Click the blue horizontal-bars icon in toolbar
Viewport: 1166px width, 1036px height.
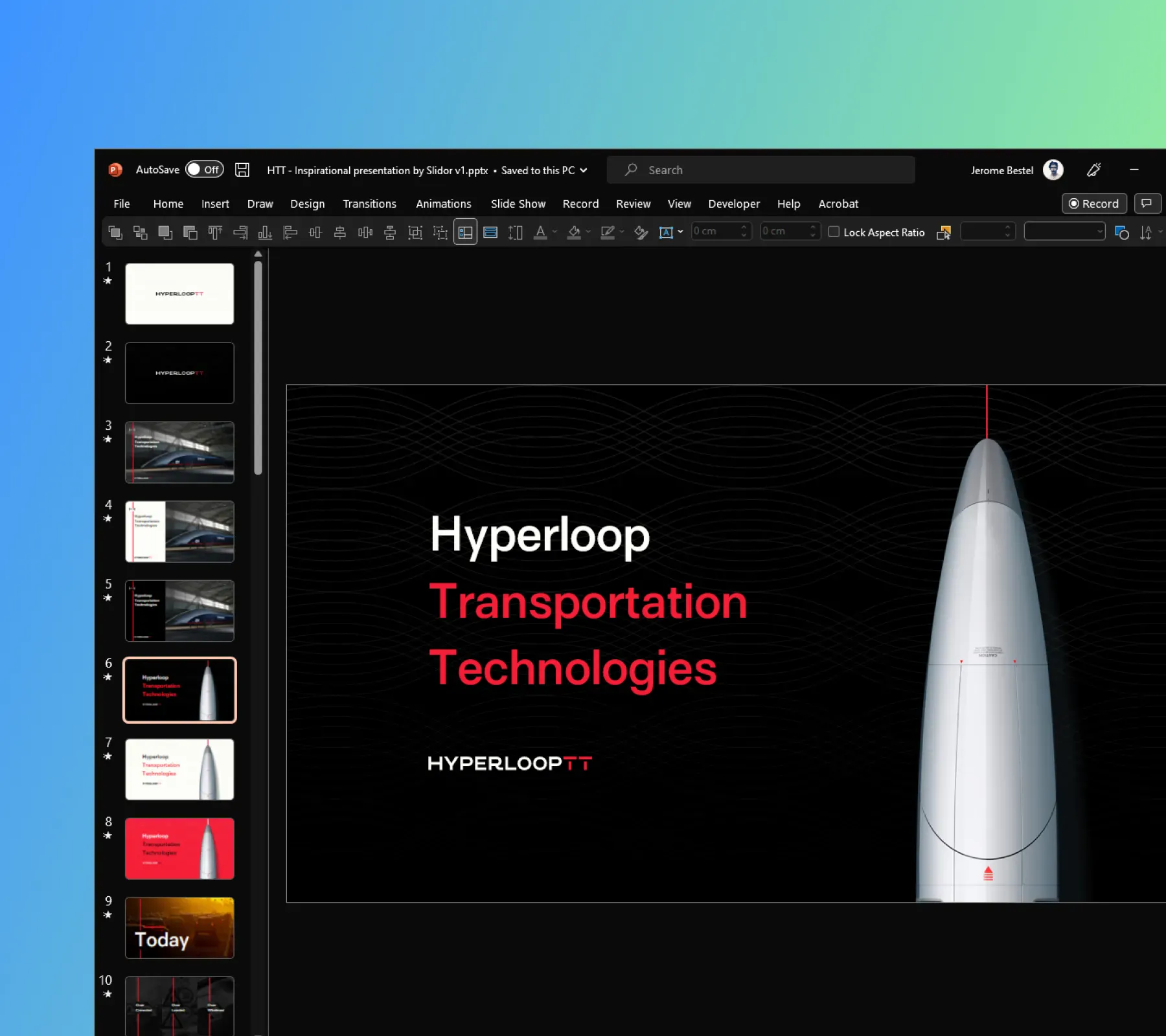[490, 232]
